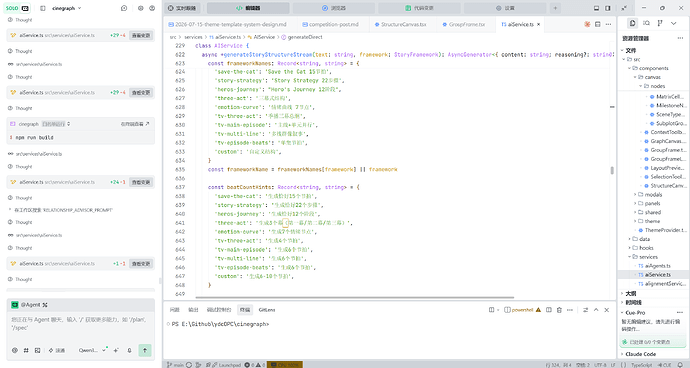Toggle the chat sidebar panel icon
This screenshot has width=690, height=368.
pyautogui.click(x=43, y=8)
